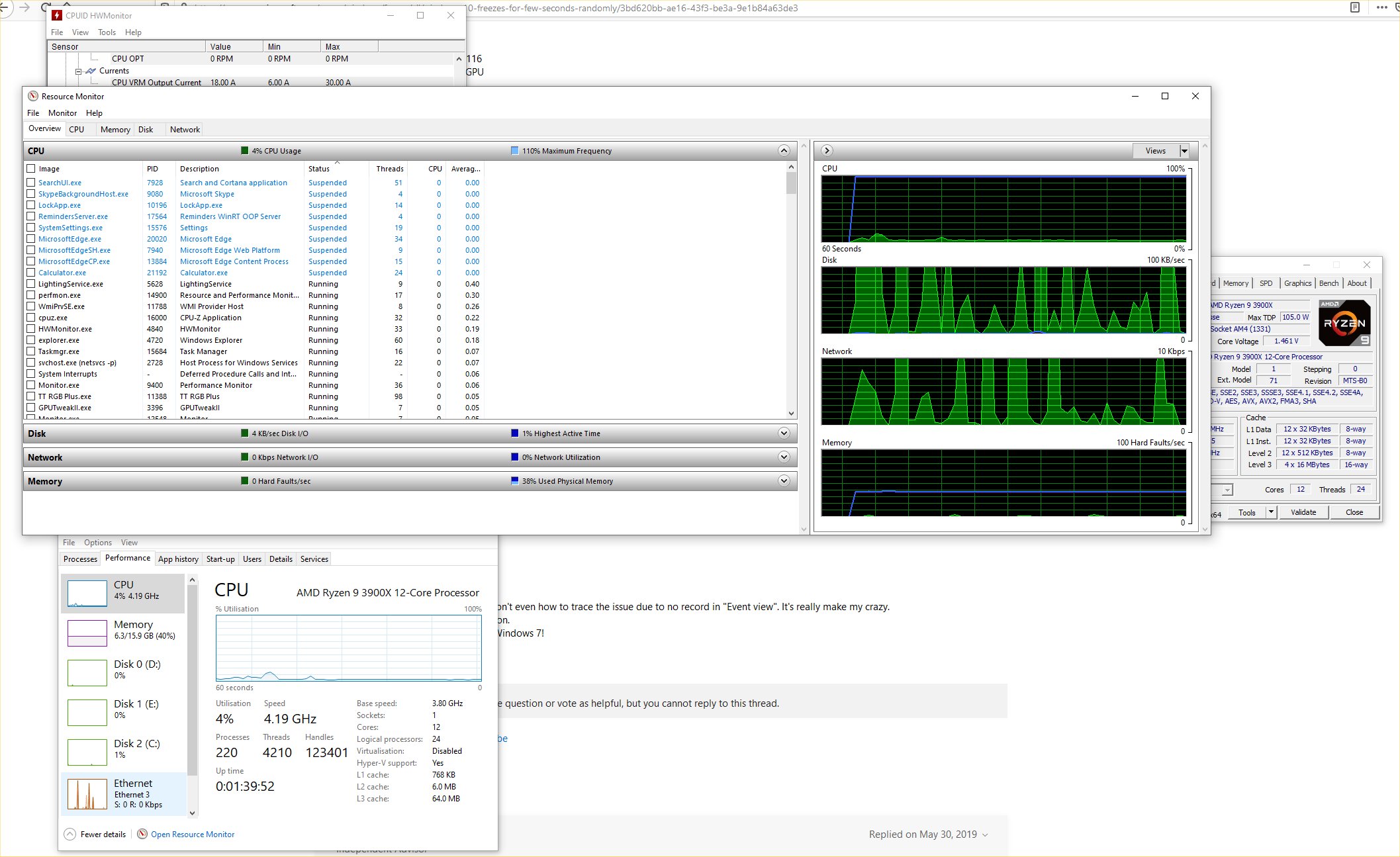Sort processes by the Threads column header
1400x857 pixels.
pyautogui.click(x=390, y=169)
